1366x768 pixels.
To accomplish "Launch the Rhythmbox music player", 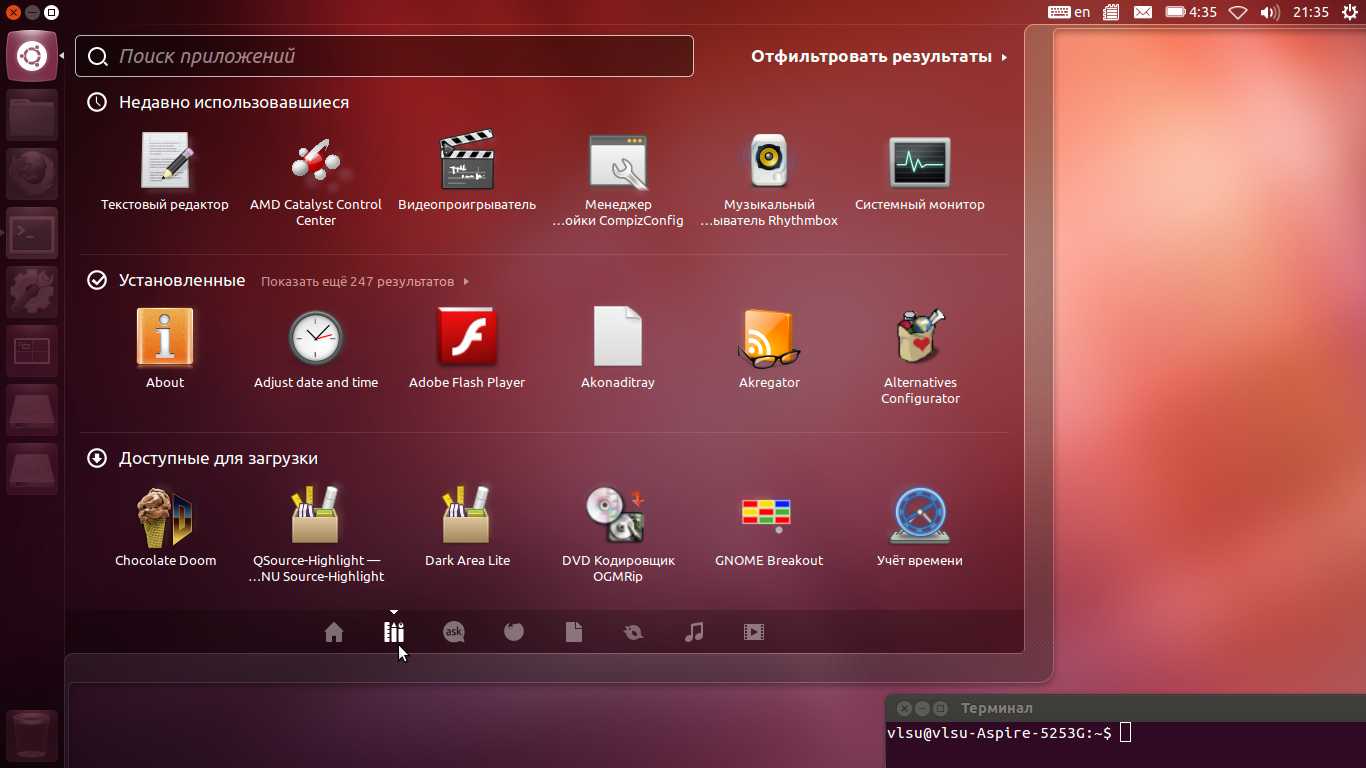I will (769, 179).
